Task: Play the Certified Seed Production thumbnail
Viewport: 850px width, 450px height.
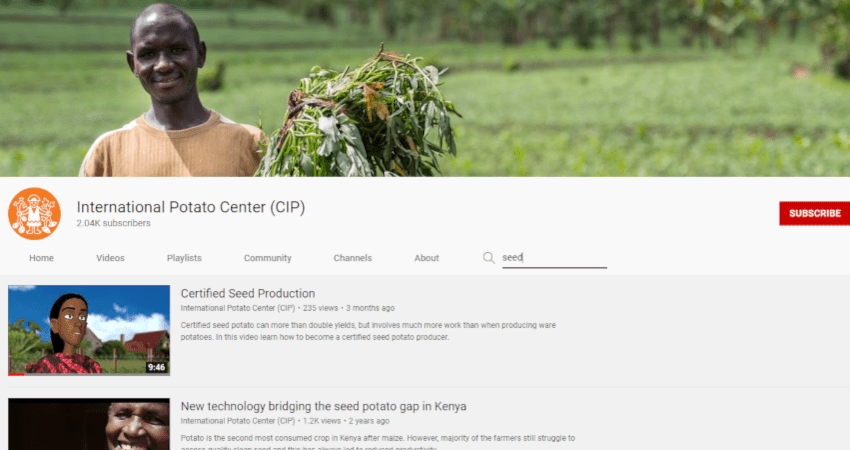Action: (89, 330)
